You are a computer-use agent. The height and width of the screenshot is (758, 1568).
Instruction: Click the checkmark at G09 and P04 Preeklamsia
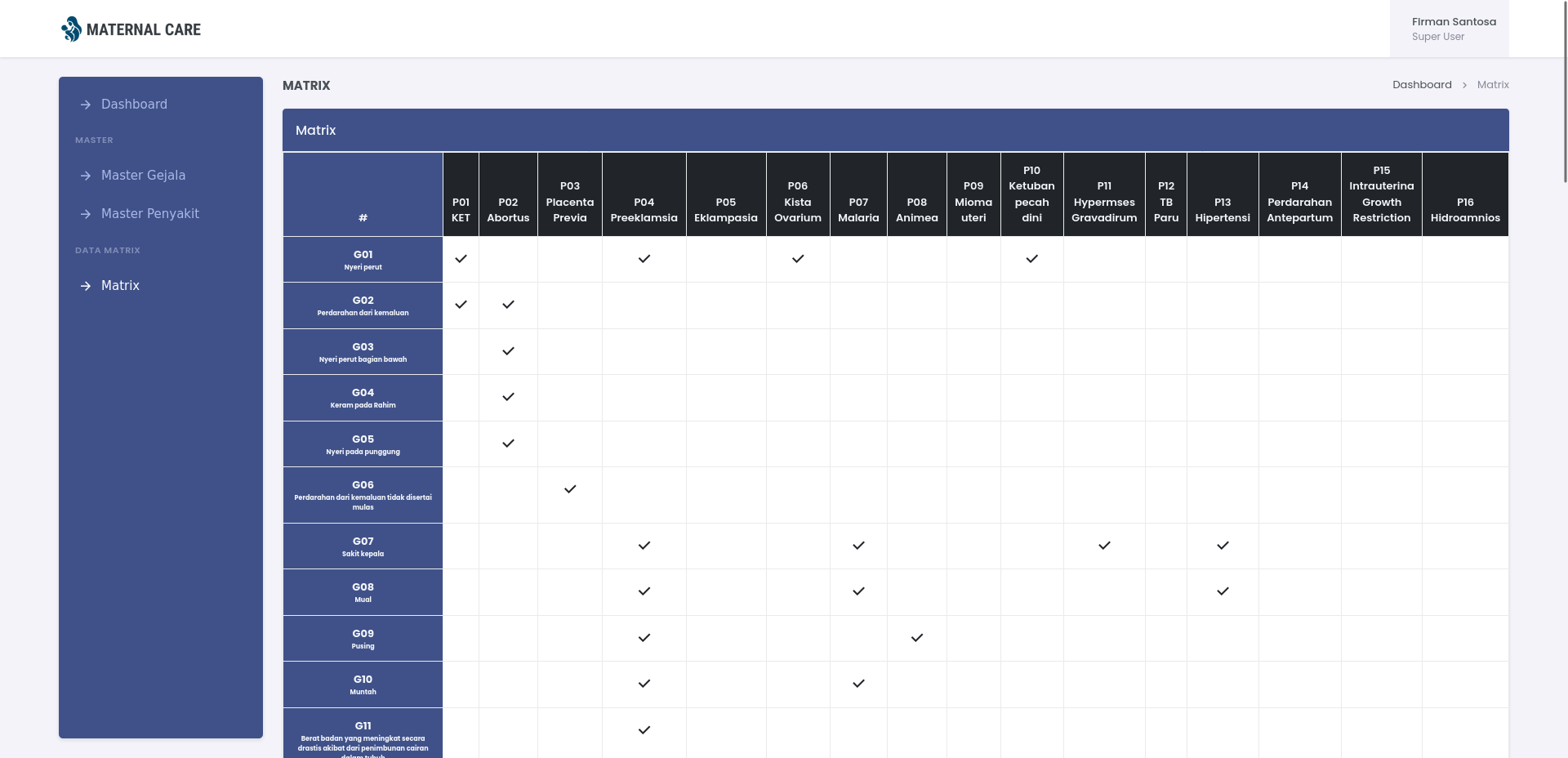[644, 638]
